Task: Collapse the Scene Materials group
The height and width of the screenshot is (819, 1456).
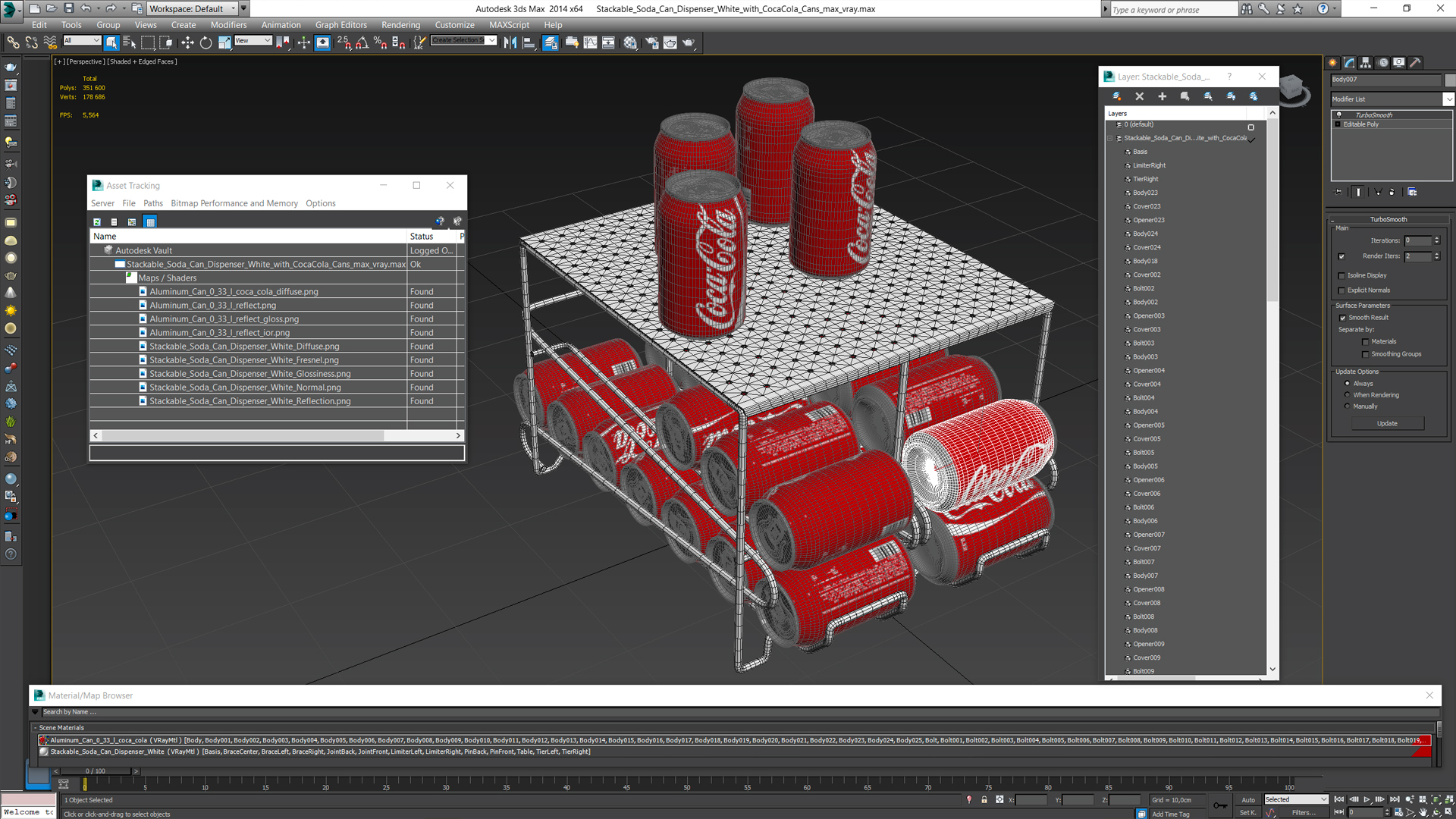Action: (35, 727)
